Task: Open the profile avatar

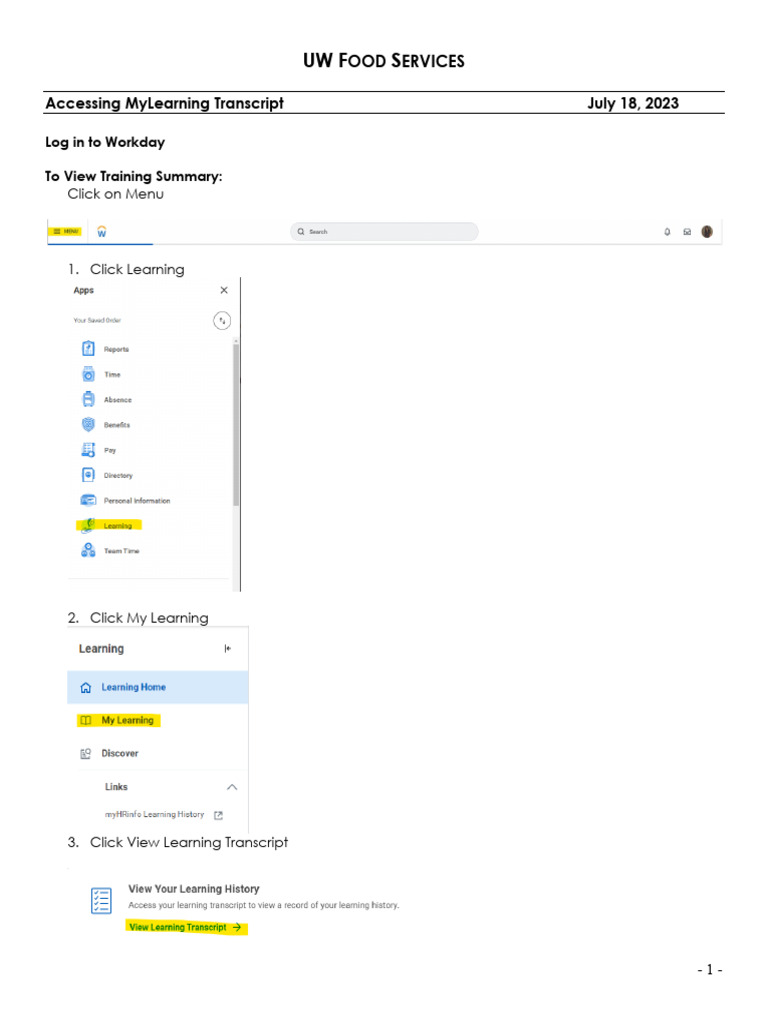Action: point(707,232)
